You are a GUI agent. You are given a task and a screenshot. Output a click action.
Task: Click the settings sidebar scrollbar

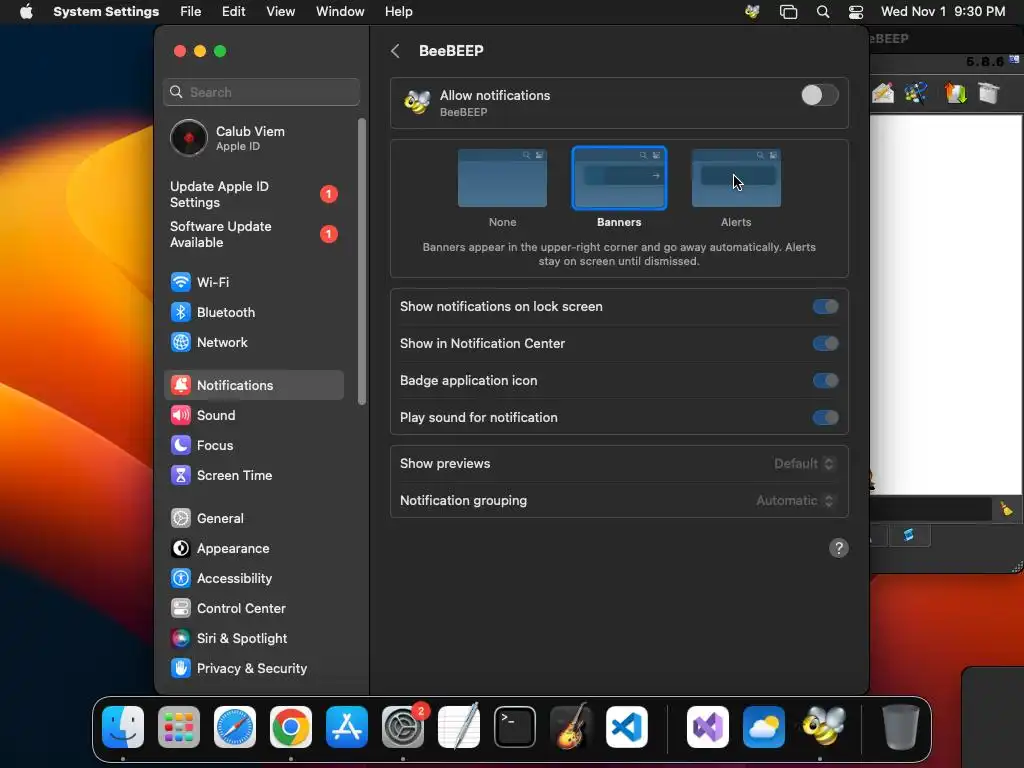pos(362,261)
